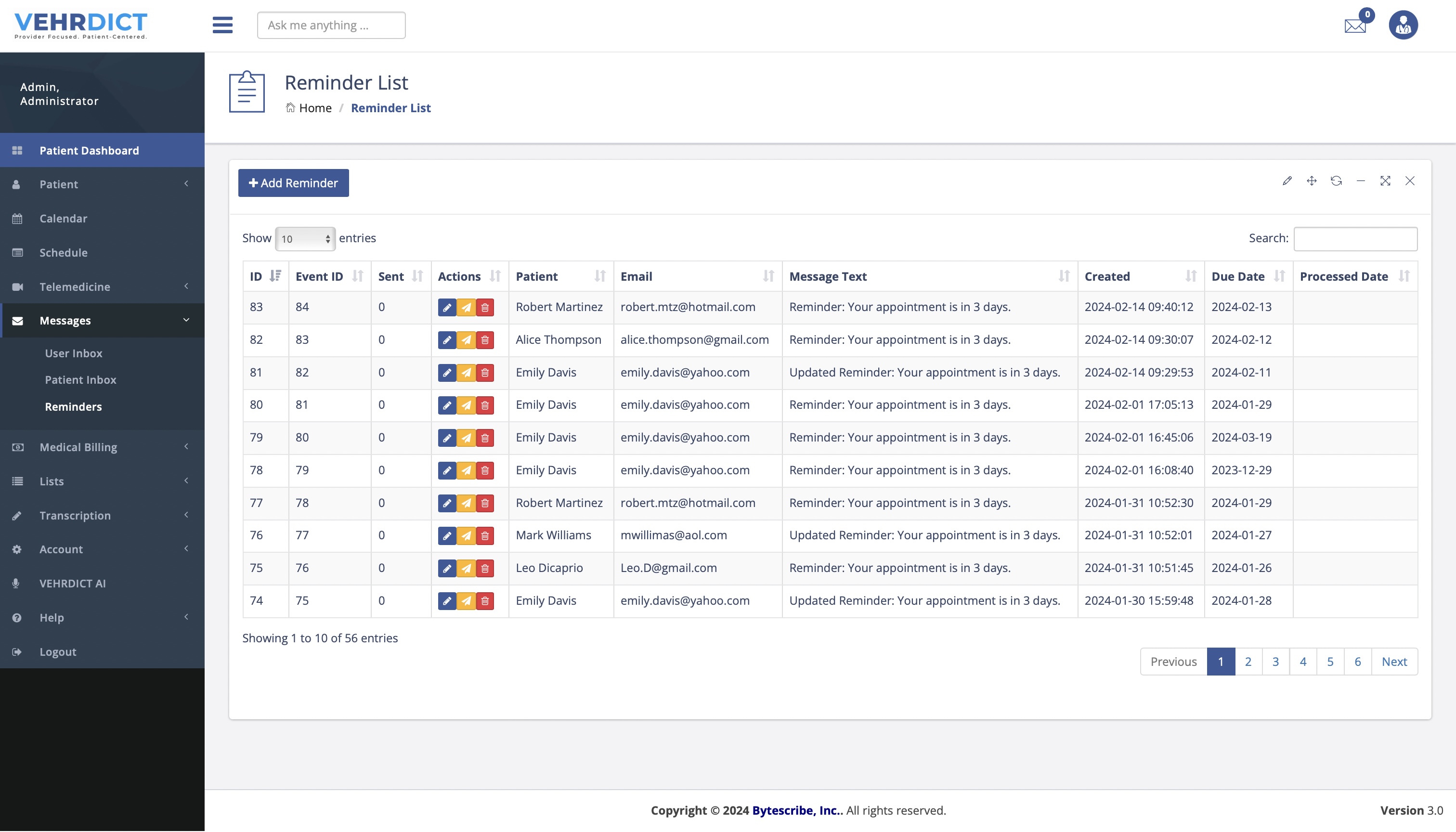This screenshot has width=1456, height=832.
Task: Open Patient Inbox in sidebar
Action: [x=80, y=380]
